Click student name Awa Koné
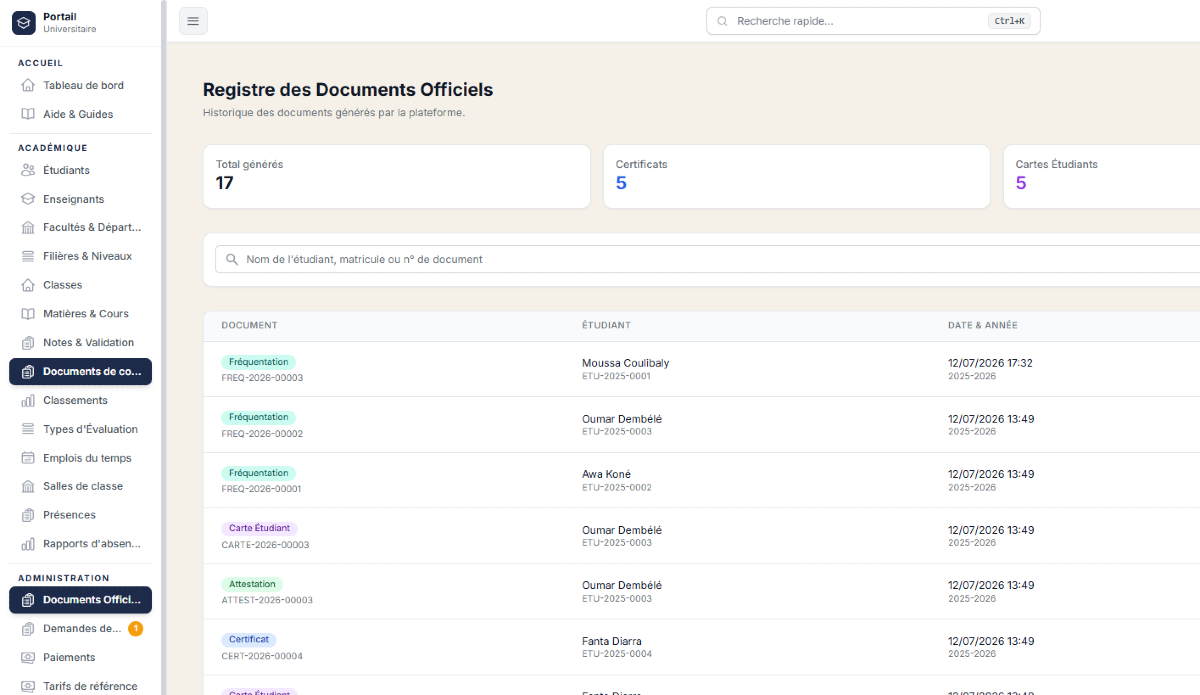This screenshot has height=695, width=1200. point(606,474)
